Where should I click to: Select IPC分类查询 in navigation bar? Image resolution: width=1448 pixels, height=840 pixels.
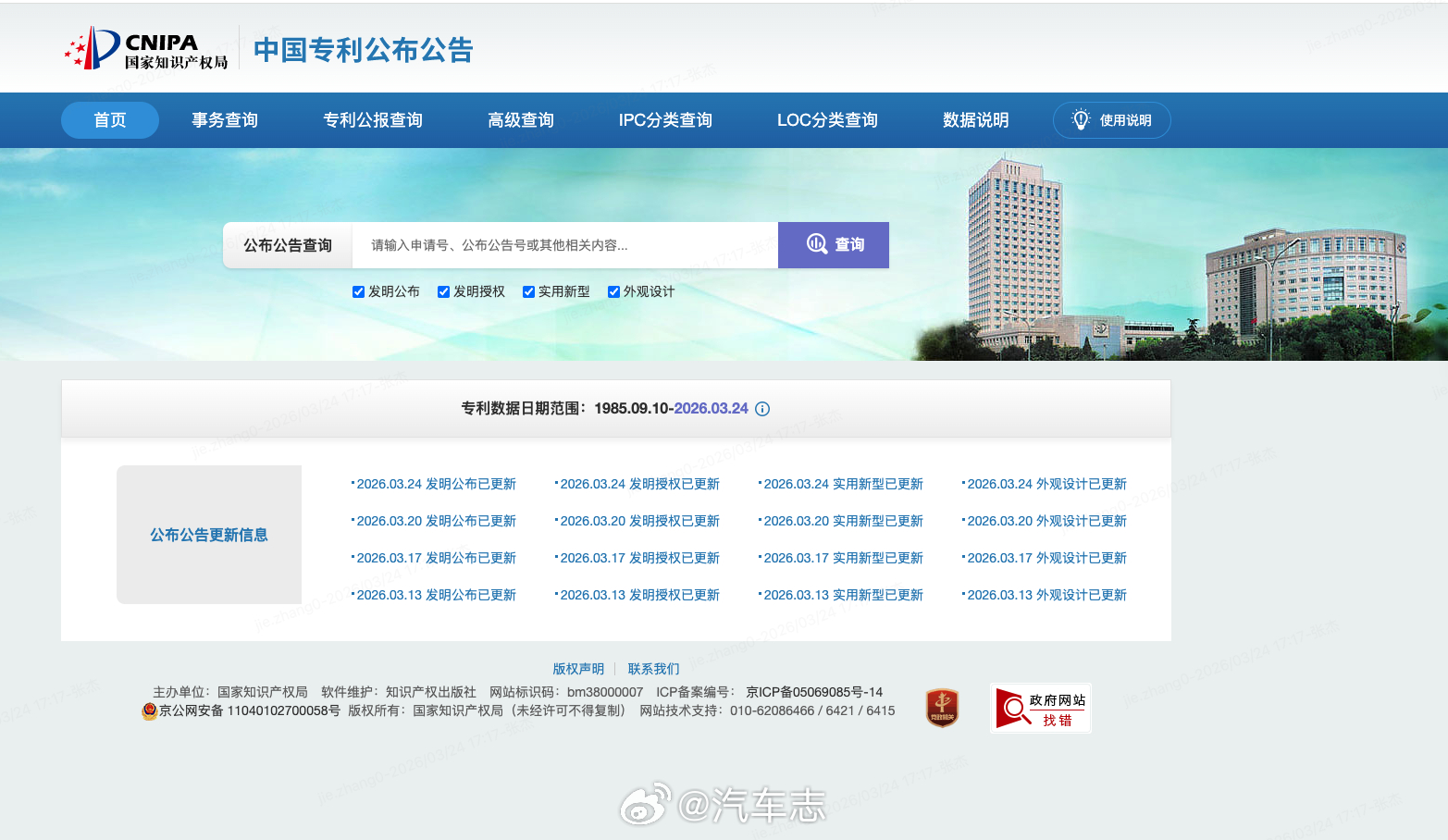click(665, 119)
